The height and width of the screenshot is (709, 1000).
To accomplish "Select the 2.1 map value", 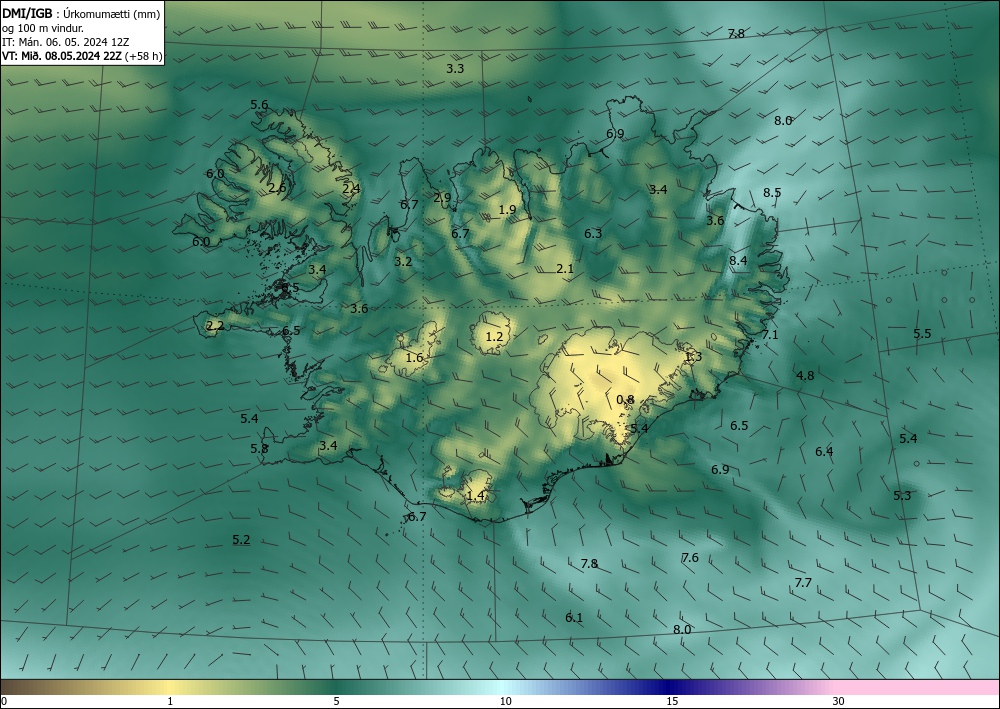I will (x=565, y=268).
